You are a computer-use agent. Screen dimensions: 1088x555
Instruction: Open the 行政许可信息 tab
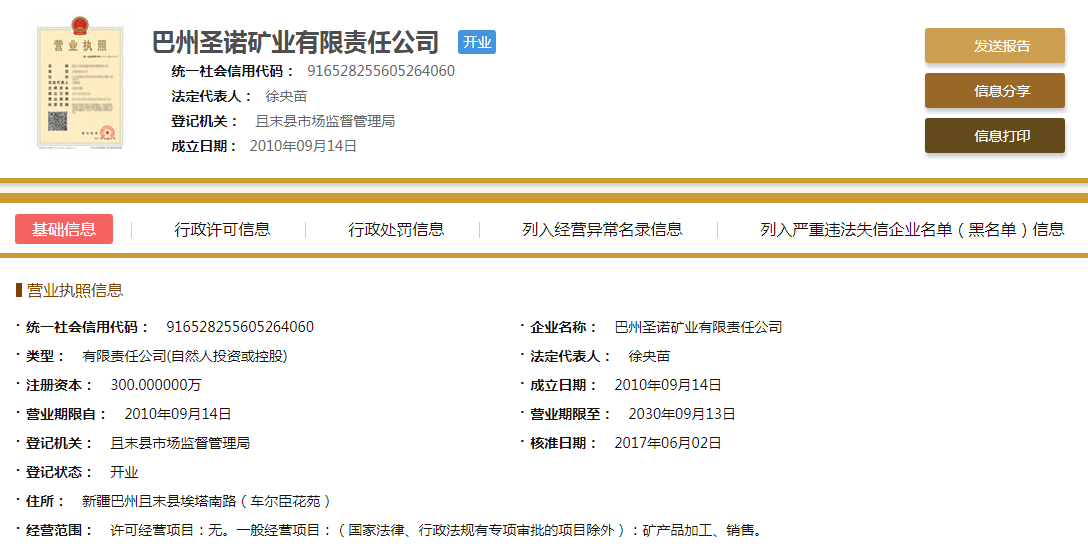click(x=222, y=229)
